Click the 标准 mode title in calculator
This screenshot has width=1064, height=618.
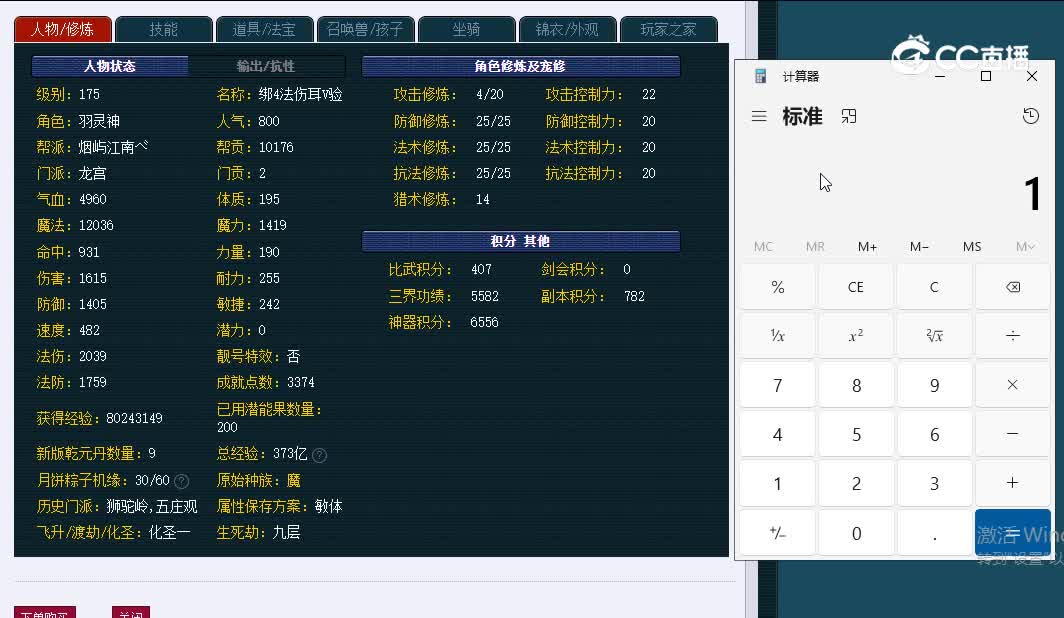802,116
